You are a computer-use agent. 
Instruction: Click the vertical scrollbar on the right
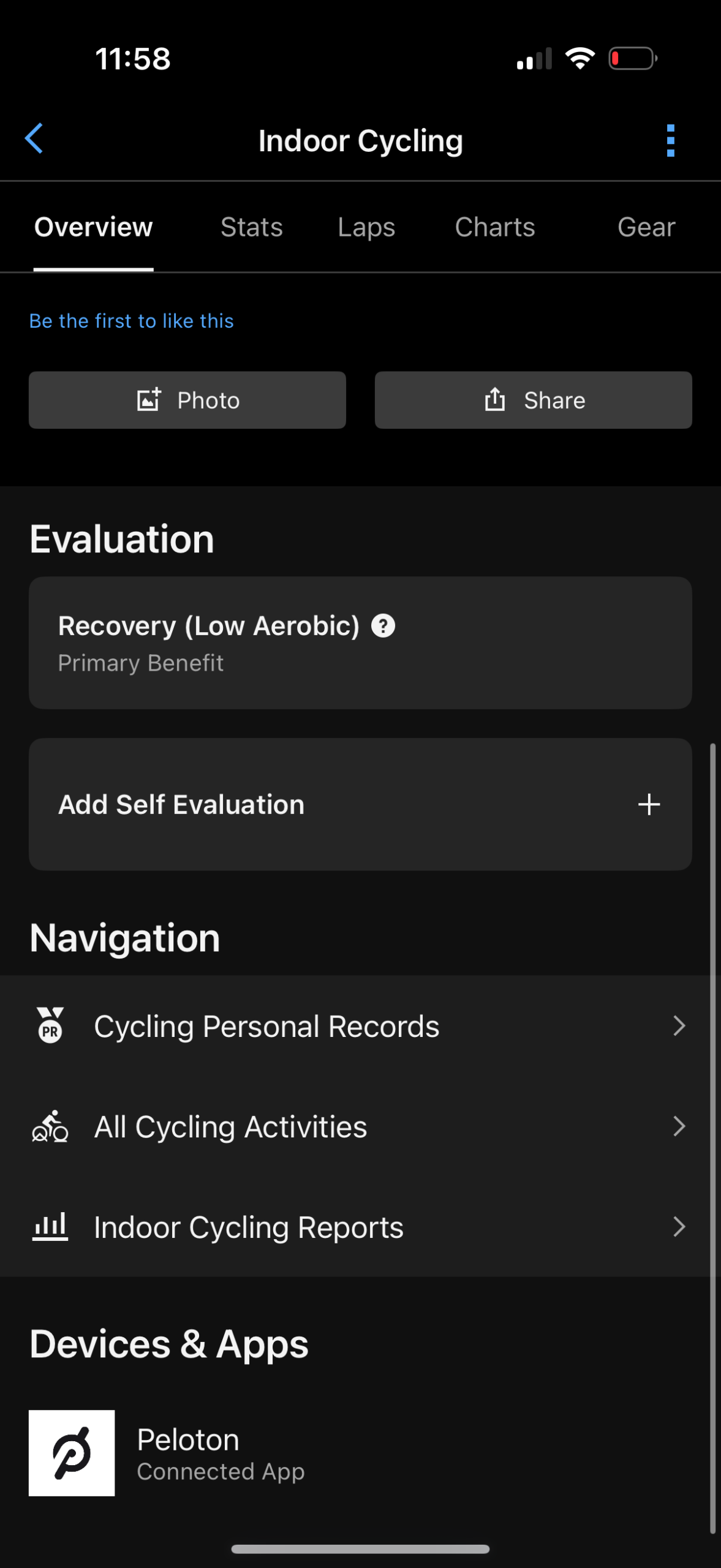pos(712,1139)
